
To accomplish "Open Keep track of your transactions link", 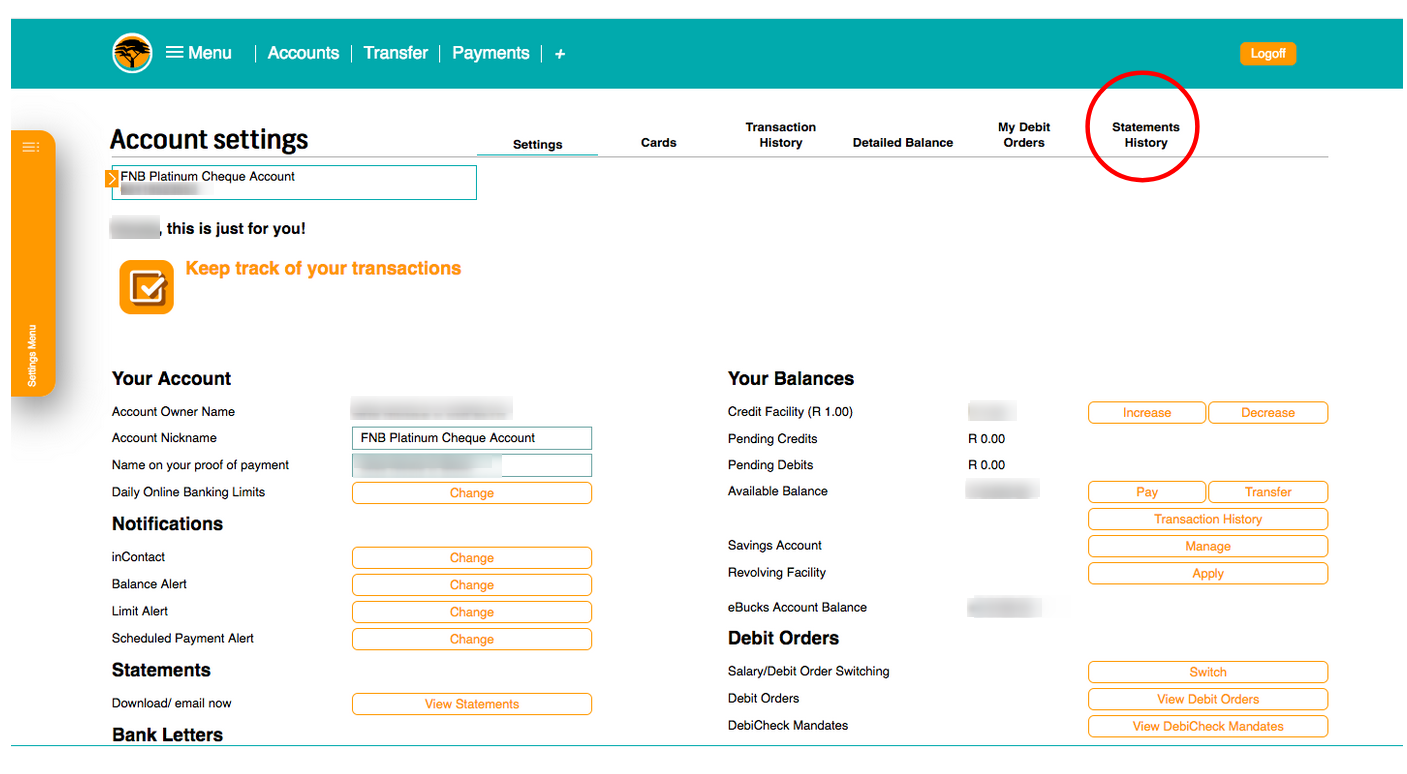I will [323, 268].
